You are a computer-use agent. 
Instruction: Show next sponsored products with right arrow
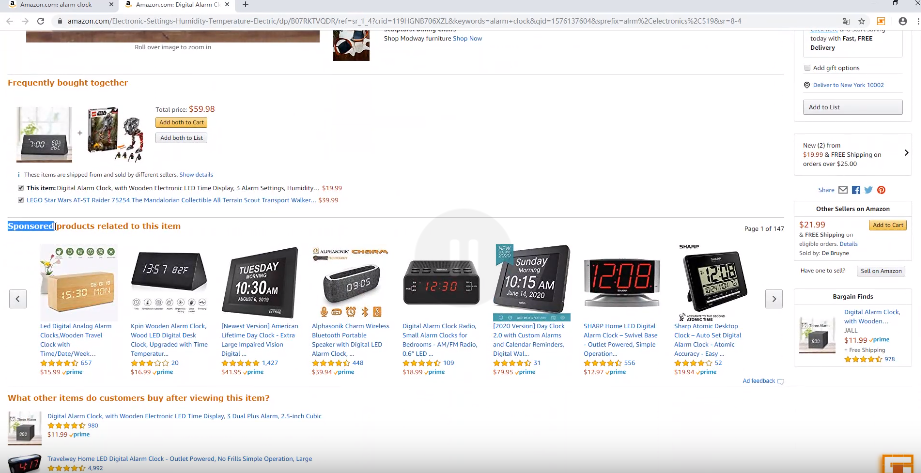[774, 299]
